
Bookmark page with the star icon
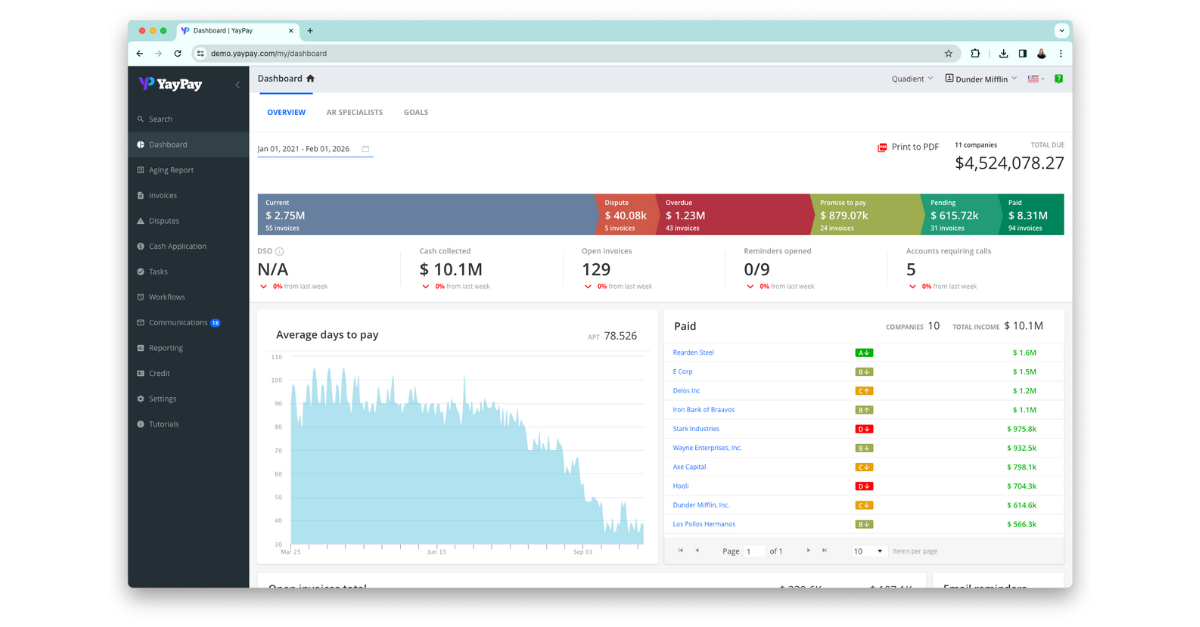(x=948, y=53)
